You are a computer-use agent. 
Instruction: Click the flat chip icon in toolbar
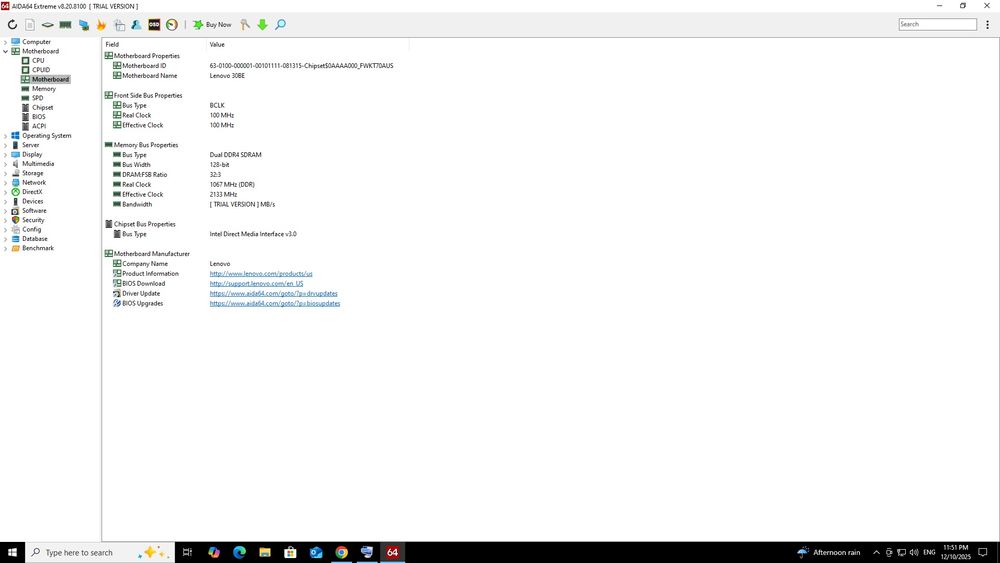pos(48,25)
